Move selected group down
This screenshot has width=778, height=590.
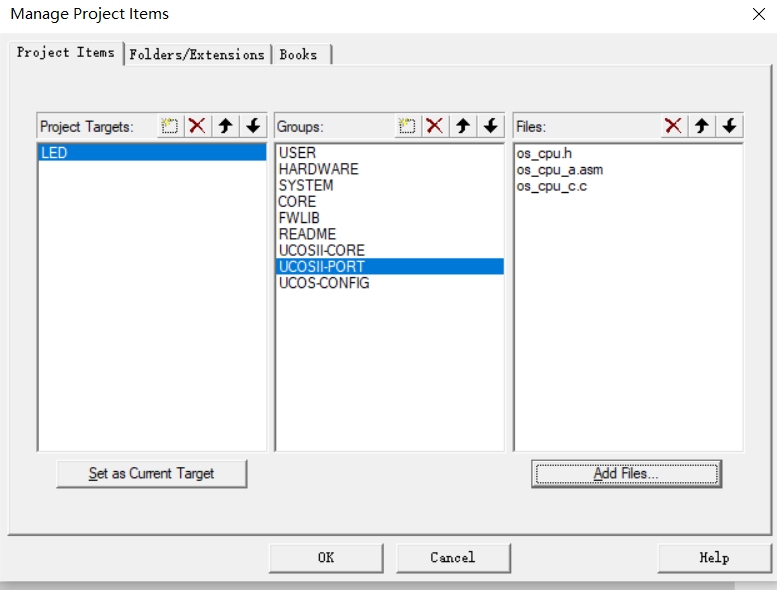(491, 126)
